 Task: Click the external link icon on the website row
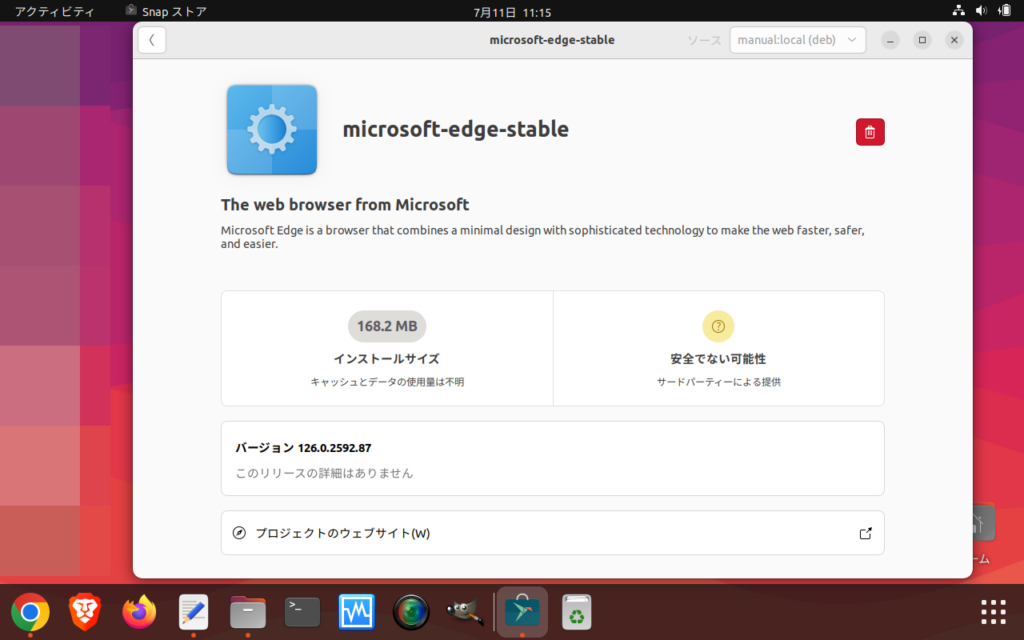pos(865,534)
